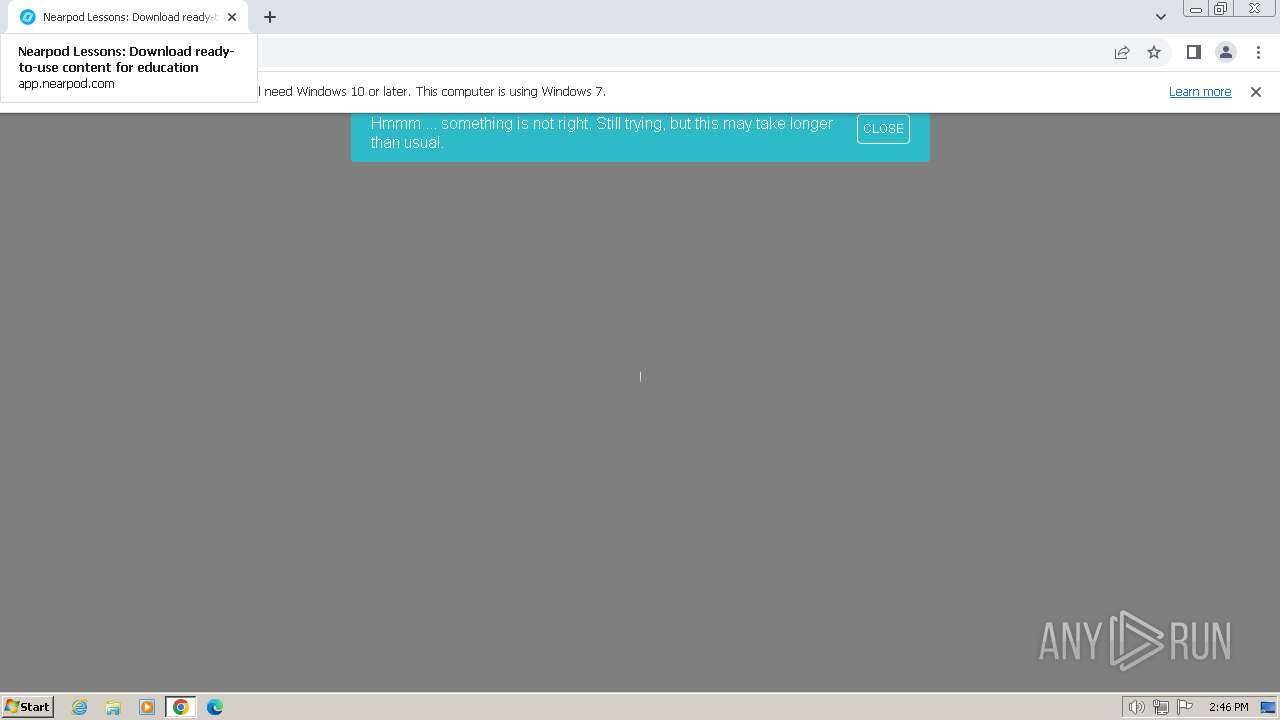Toggle the Chrome side panel
The image size is (1280, 720).
(x=1193, y=52)
